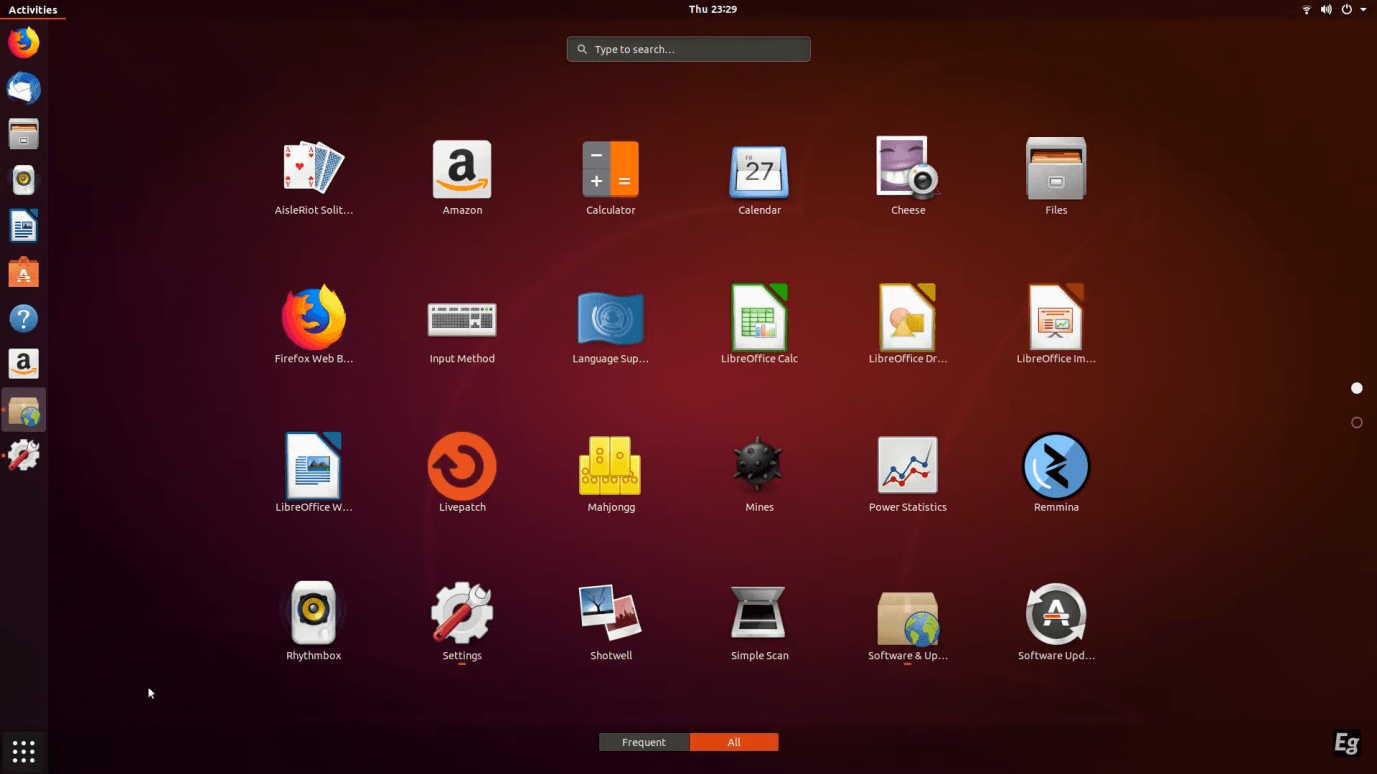Launch LibreOffice Impress
Image resolution: width=1377 pixels, height=774 pixels.
coord(1056,326)
